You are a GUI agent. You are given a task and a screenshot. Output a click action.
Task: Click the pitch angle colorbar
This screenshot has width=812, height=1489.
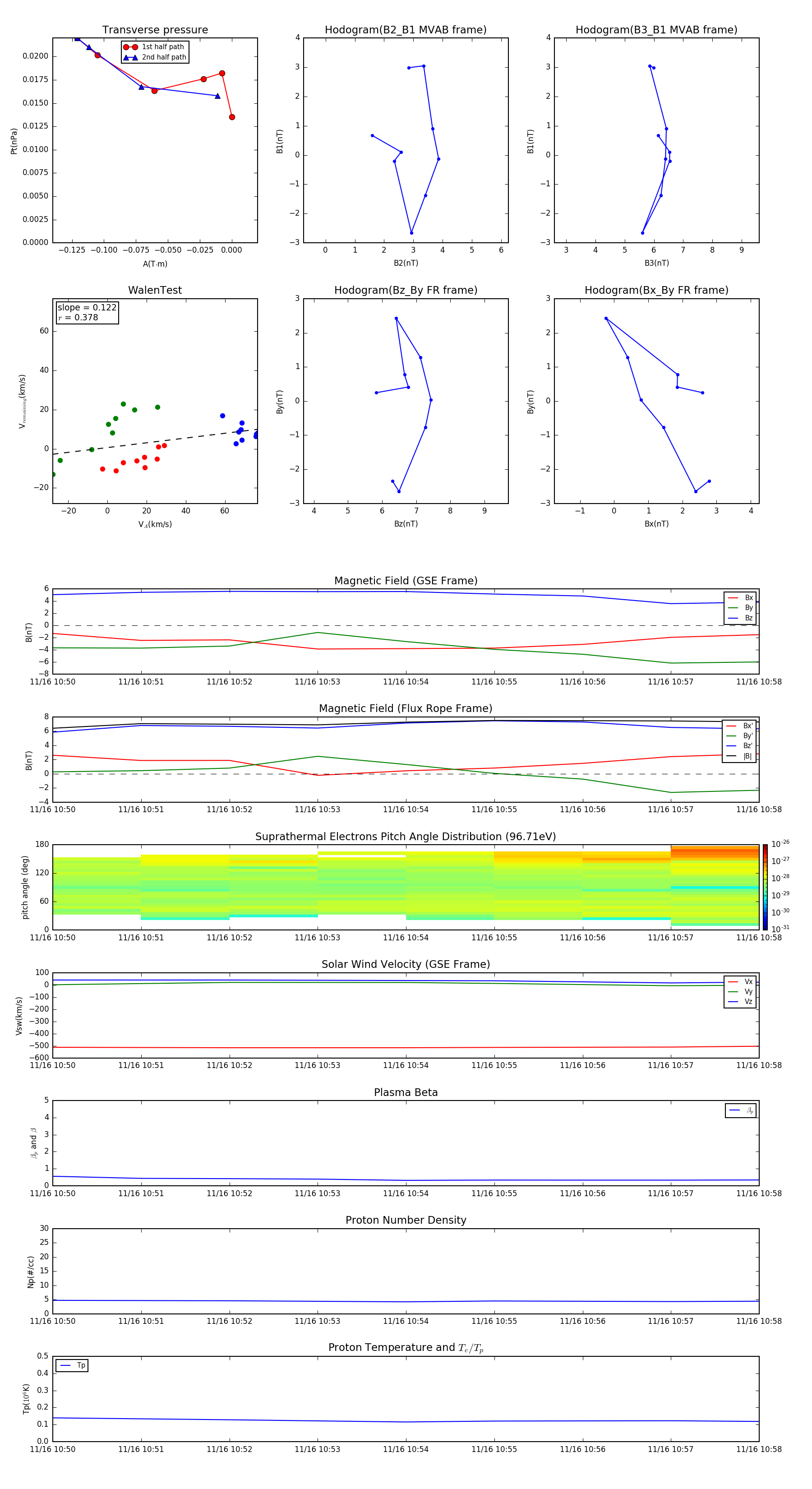pos(765,887)
